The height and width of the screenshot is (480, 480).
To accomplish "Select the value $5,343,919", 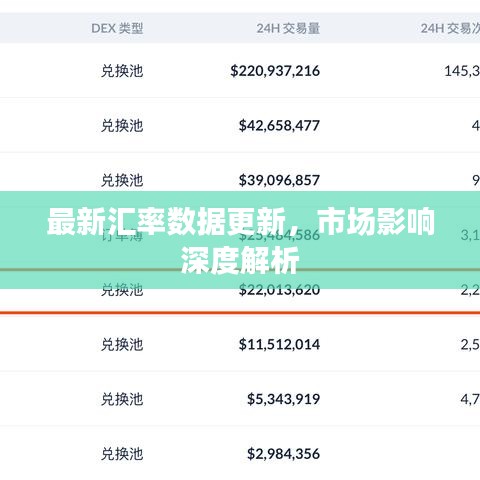I will click(x=283, y=399).
